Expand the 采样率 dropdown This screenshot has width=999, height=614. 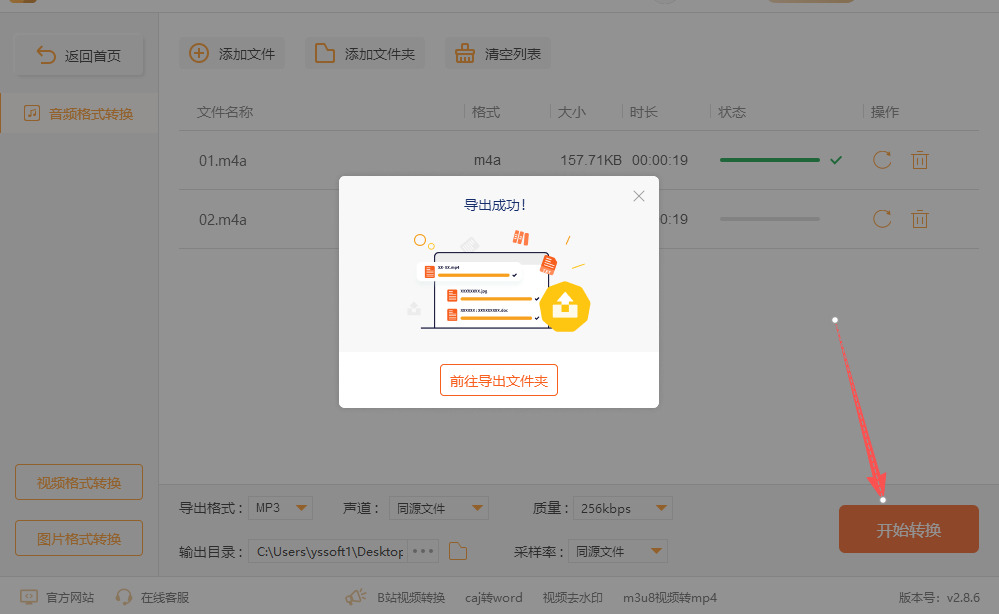pyautogui.click(x=618, y=551)
